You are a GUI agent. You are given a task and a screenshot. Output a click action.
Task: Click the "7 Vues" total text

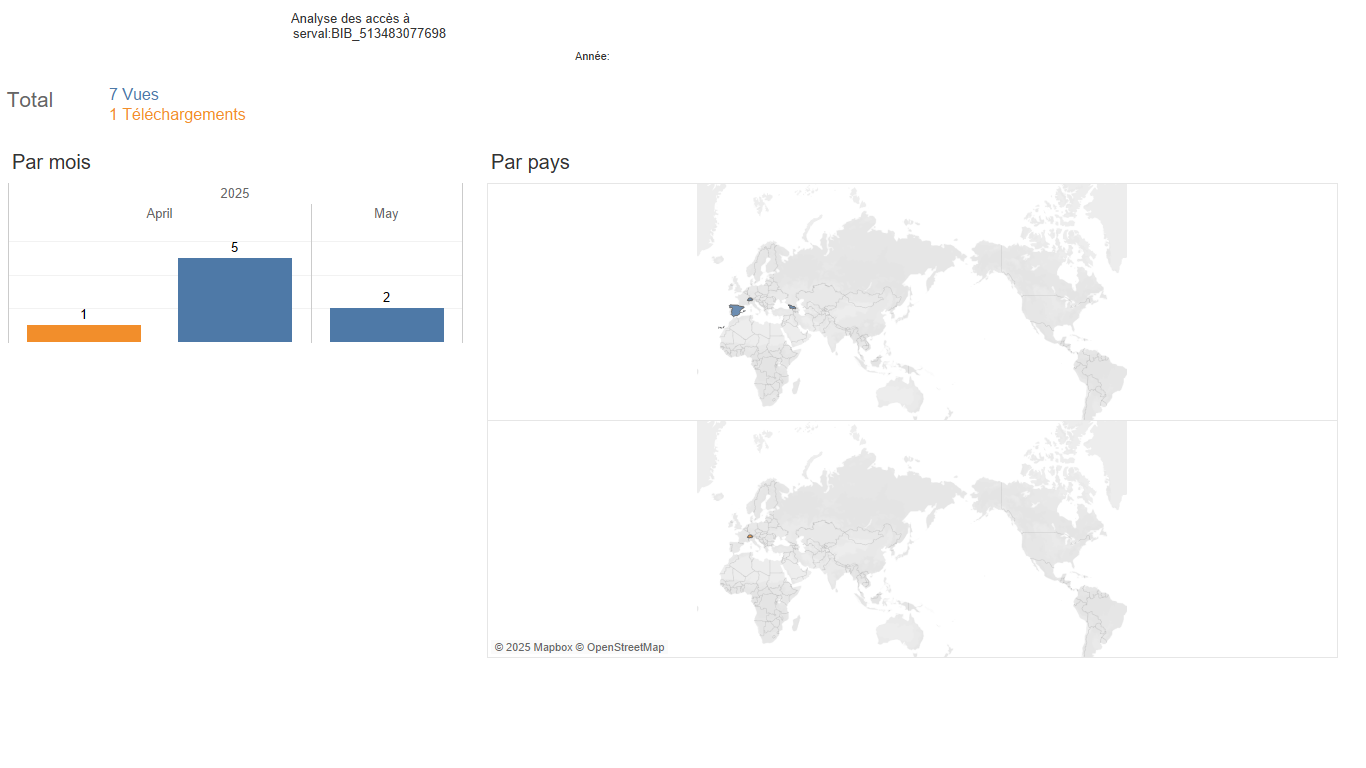coord(134,95)
